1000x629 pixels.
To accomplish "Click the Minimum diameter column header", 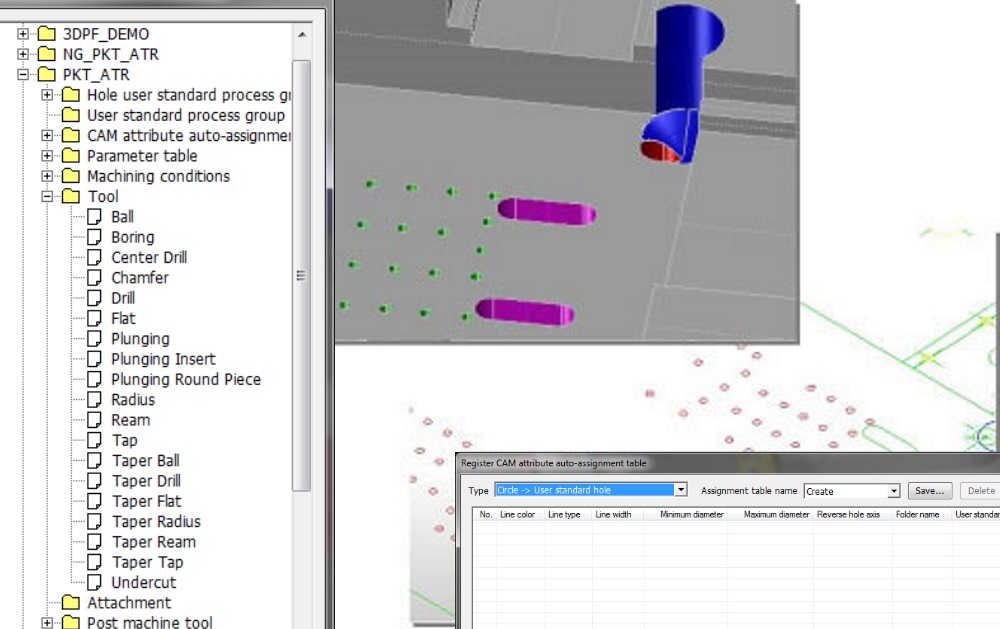I will click(691, 515).
